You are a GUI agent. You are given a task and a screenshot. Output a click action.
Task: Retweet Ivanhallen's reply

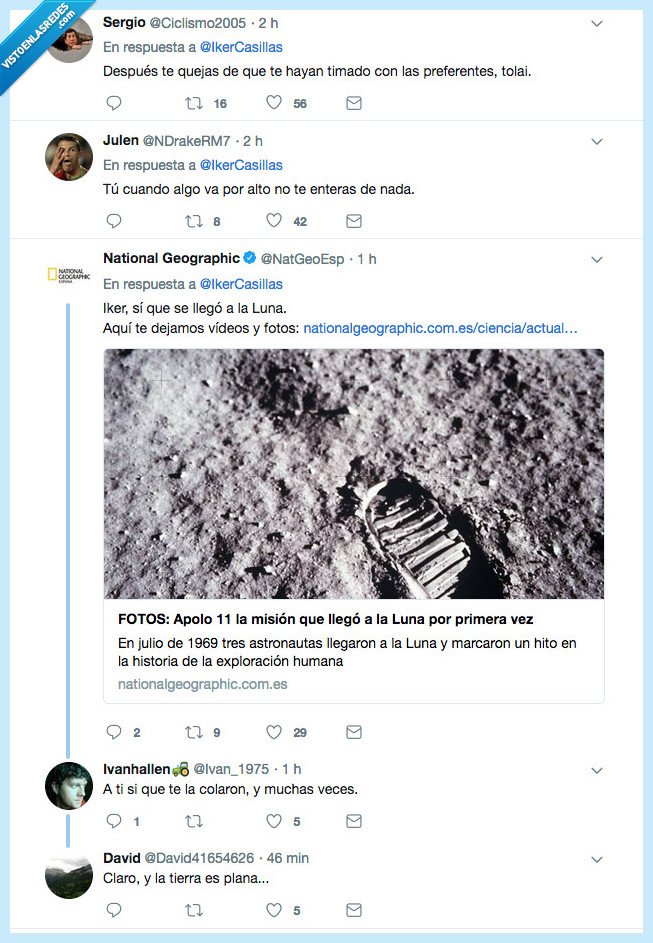(x=195, y=821)
